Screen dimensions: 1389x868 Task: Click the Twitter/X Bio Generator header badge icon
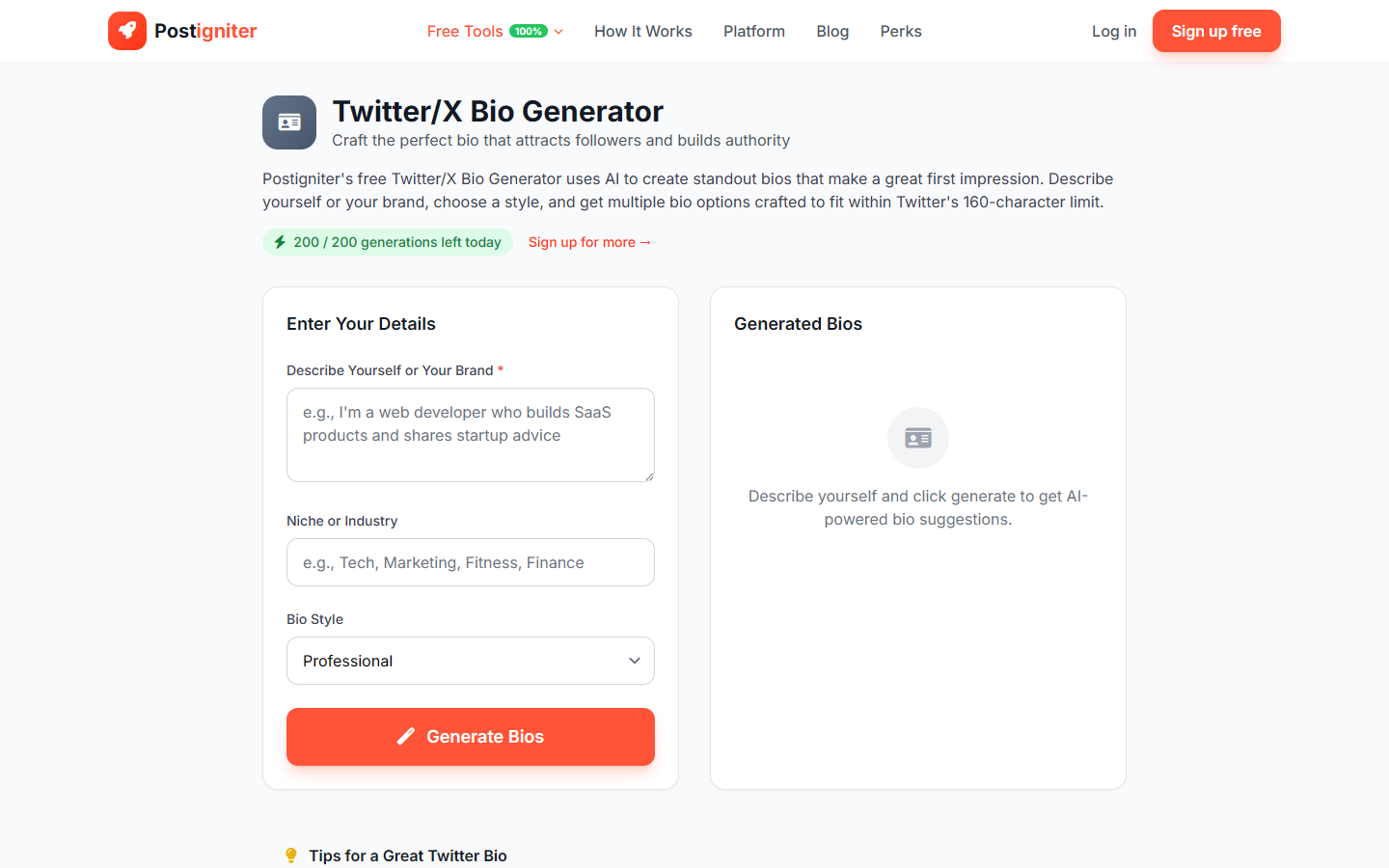288,122
